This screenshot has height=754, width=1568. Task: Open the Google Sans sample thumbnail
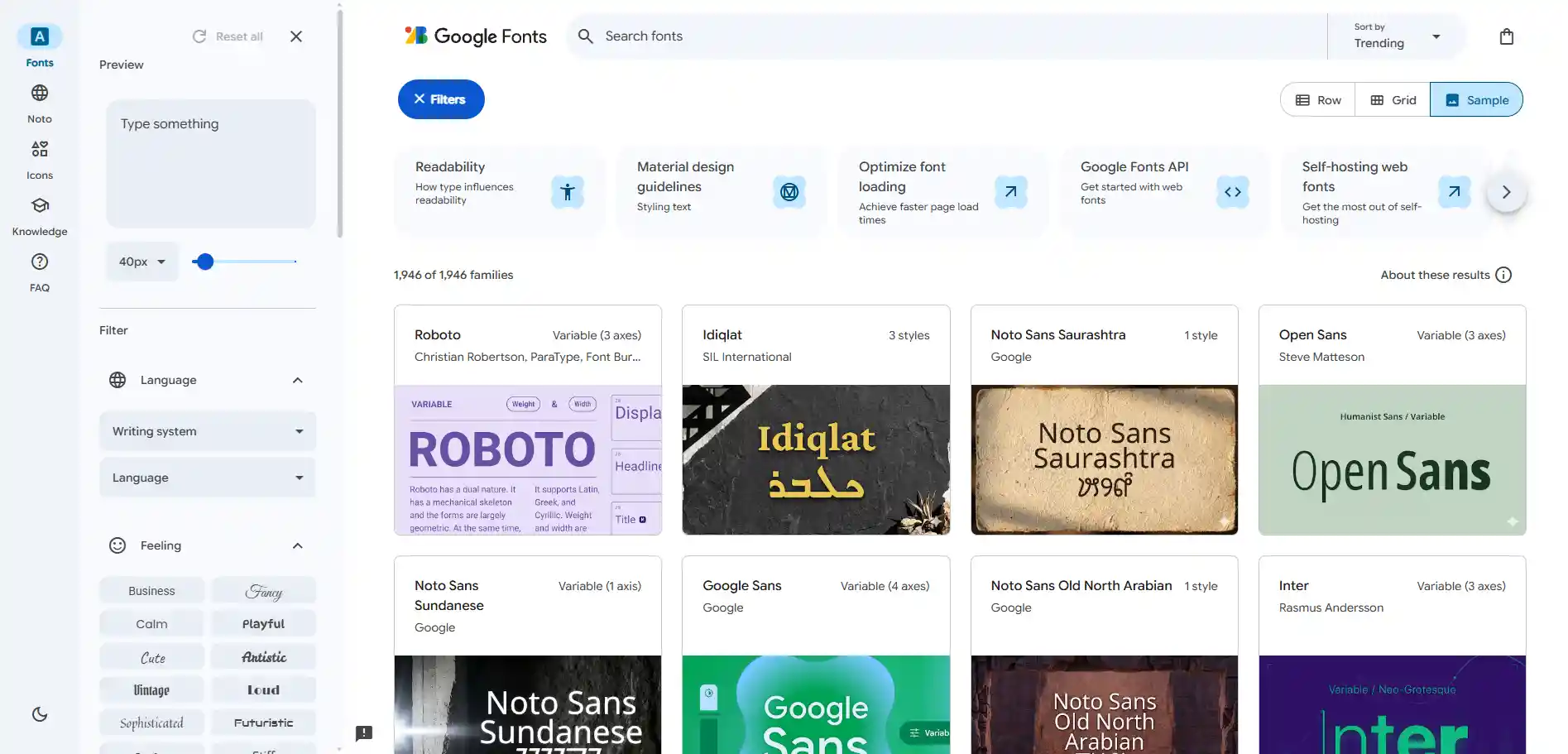tap(816, 705)
